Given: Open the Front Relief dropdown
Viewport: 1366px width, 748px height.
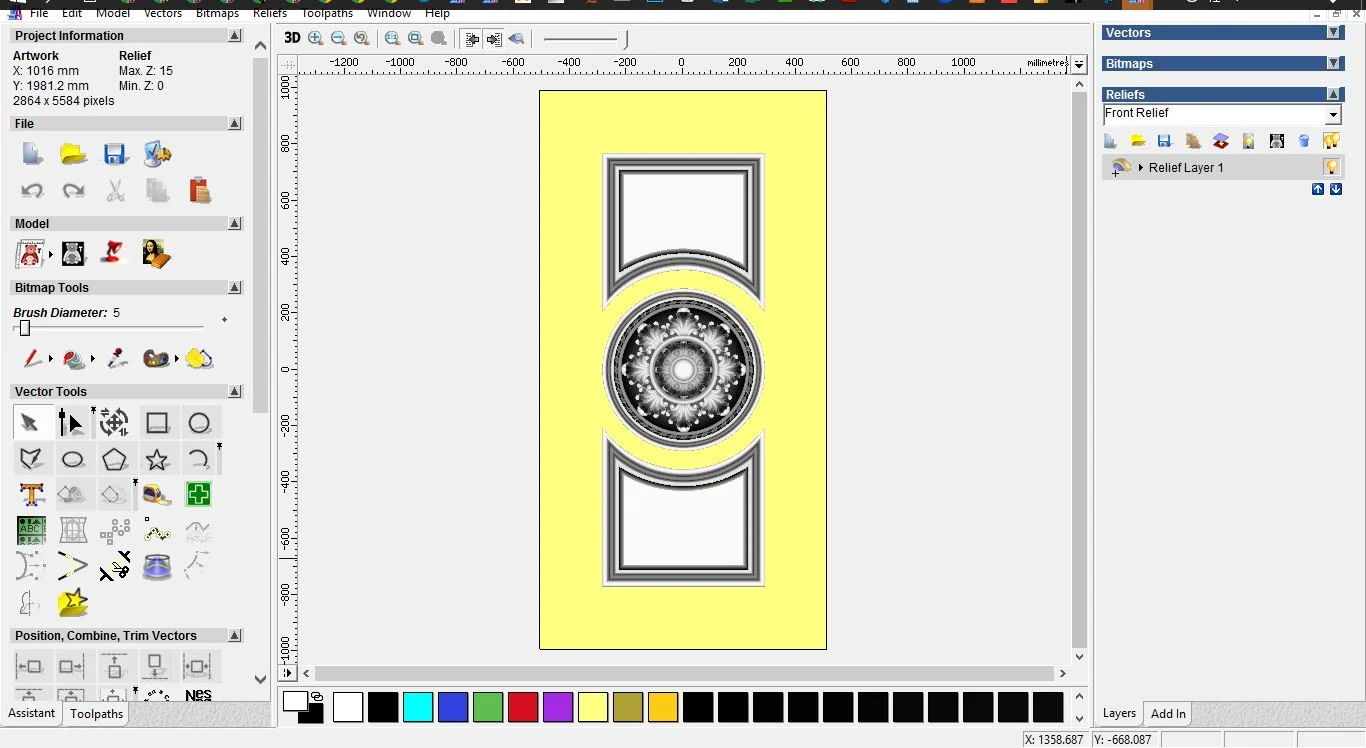Looking at the screenshot, I should tap(1332, 115).
